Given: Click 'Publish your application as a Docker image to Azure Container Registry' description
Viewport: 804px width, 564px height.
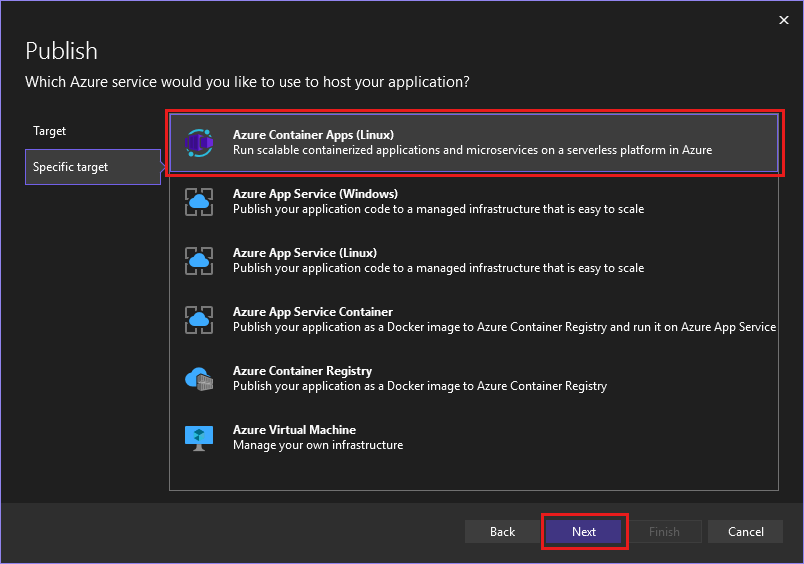Looking at the screenshot, I should coord(420,386).
